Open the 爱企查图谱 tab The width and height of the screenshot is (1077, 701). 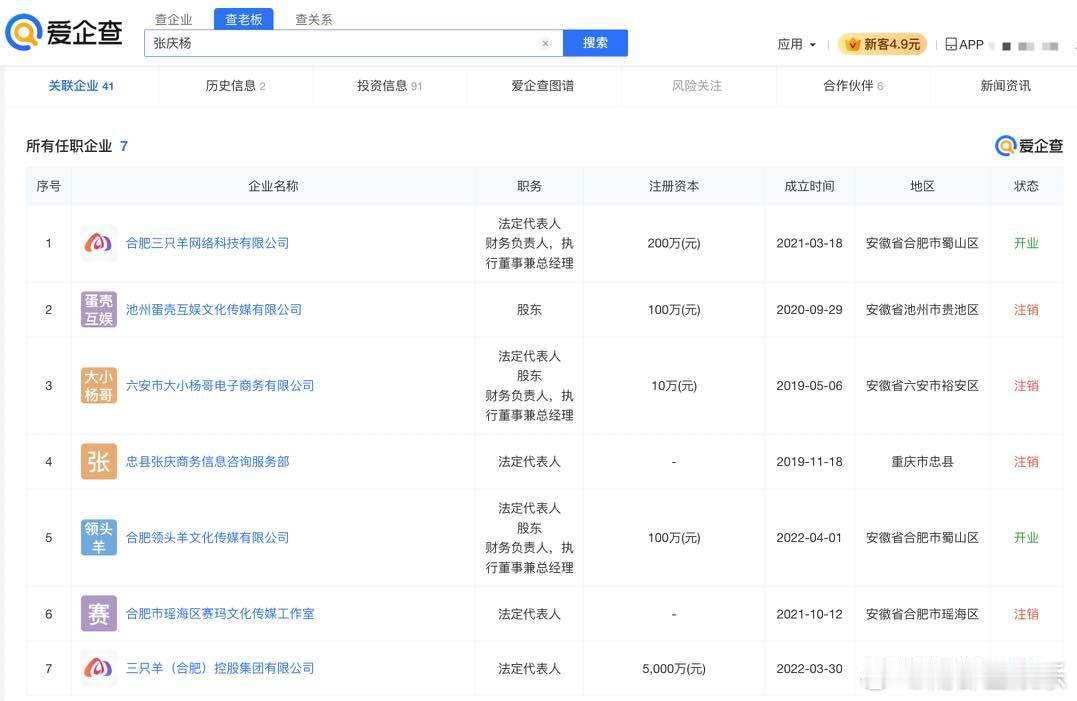click(x=543, y=86)
